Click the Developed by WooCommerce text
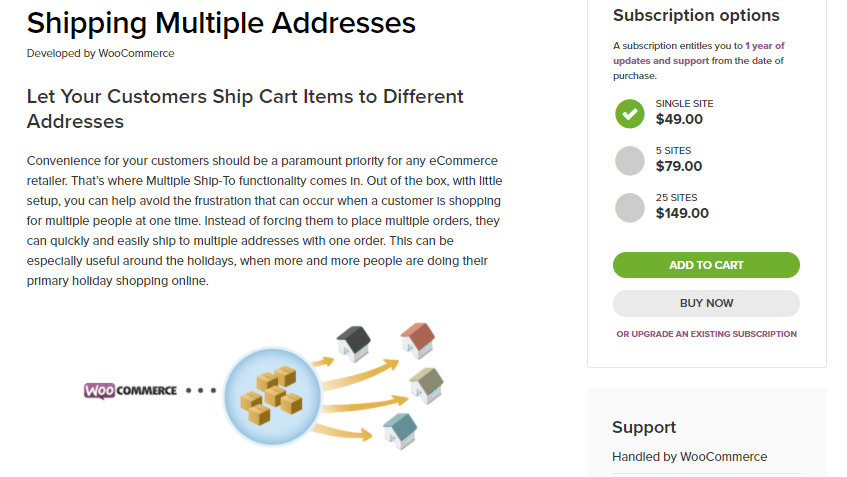The image size is (847, 477). pyautogui.click(x=100, y=54)
